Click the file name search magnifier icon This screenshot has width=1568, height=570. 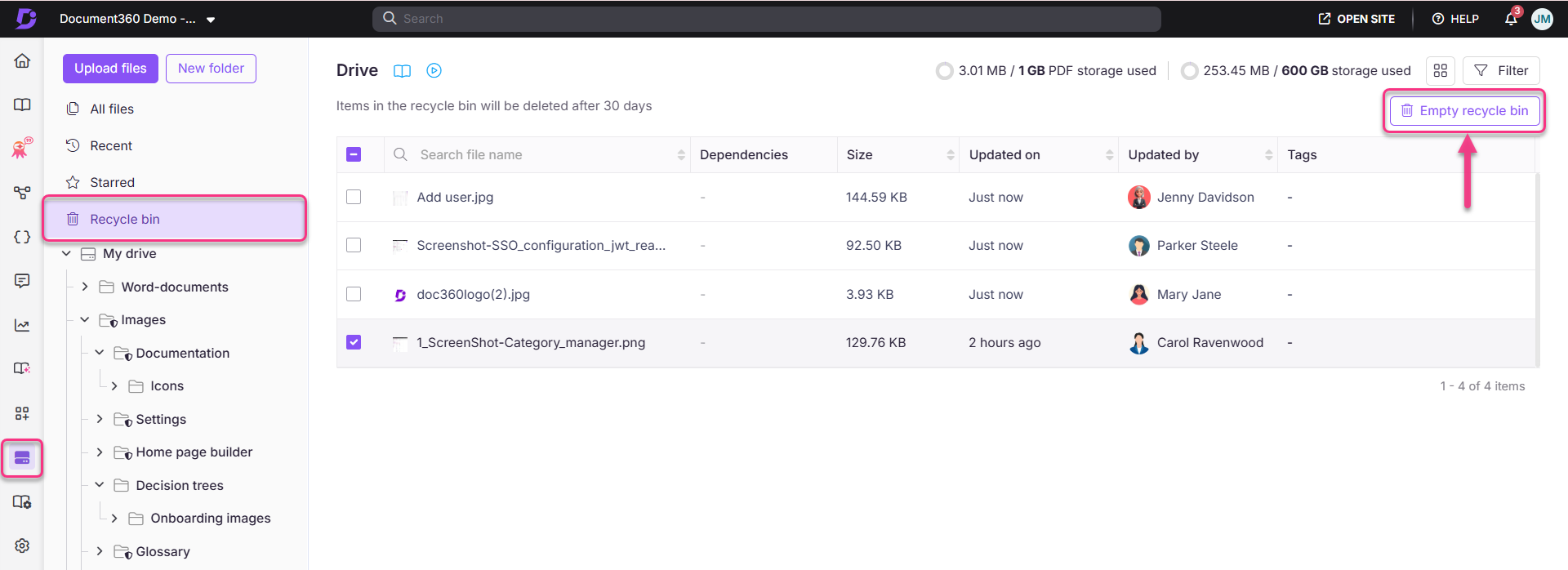click(x=400, y=154)
